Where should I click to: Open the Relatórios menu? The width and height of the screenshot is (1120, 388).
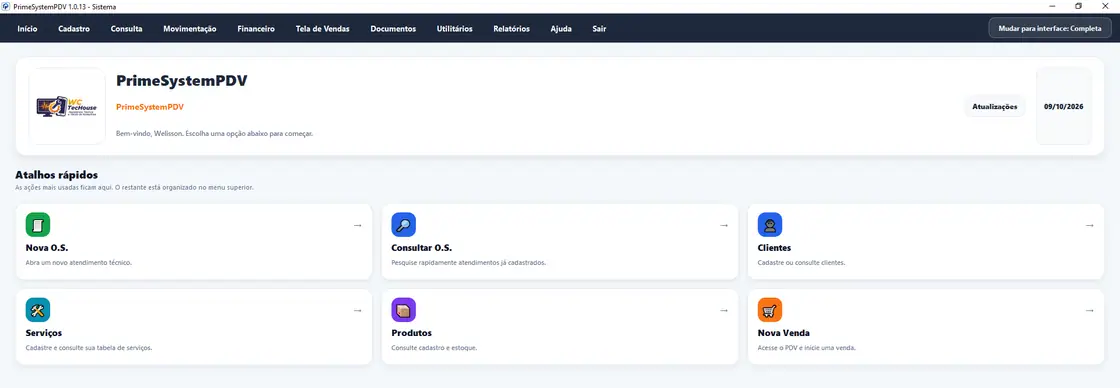pos(511,29)
